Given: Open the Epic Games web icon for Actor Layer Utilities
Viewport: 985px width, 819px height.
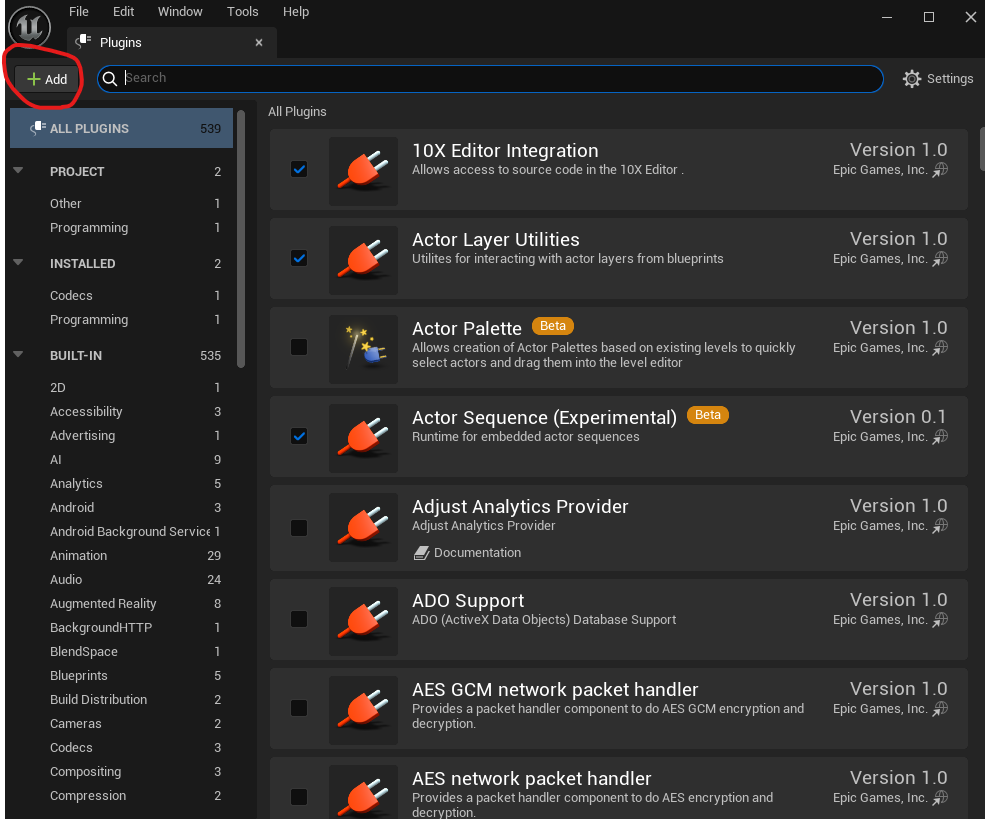Looking at the screenshot, I should pyautogui.click(x=940, y=259).
